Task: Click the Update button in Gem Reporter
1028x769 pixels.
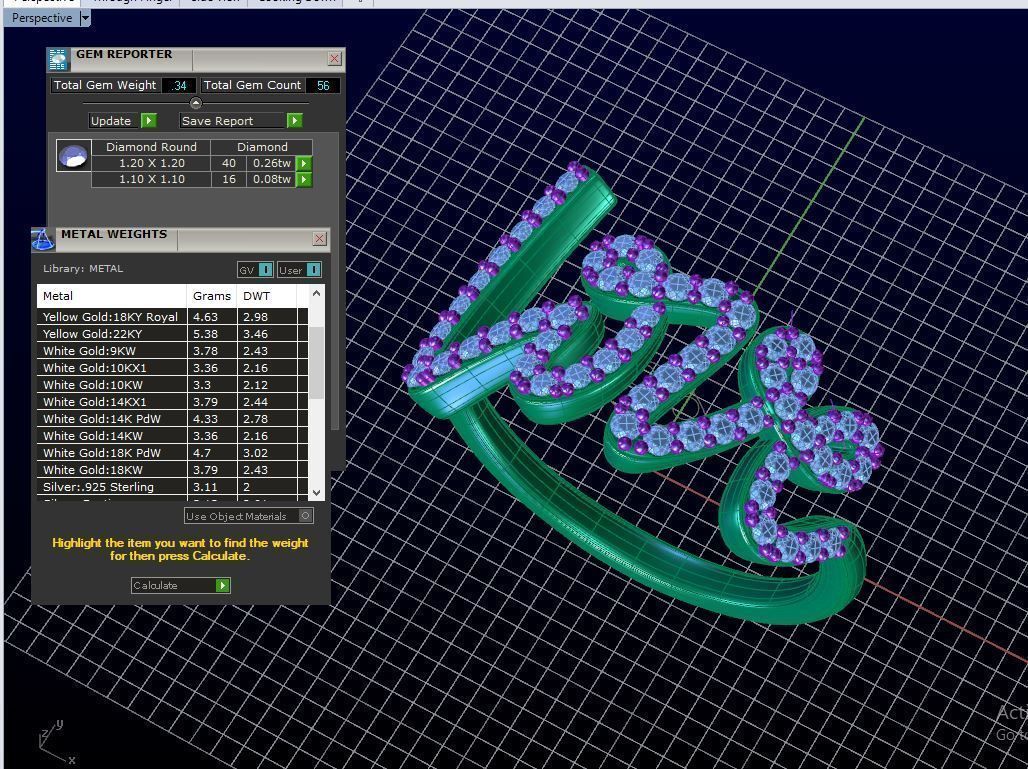Action: [115, 121]
